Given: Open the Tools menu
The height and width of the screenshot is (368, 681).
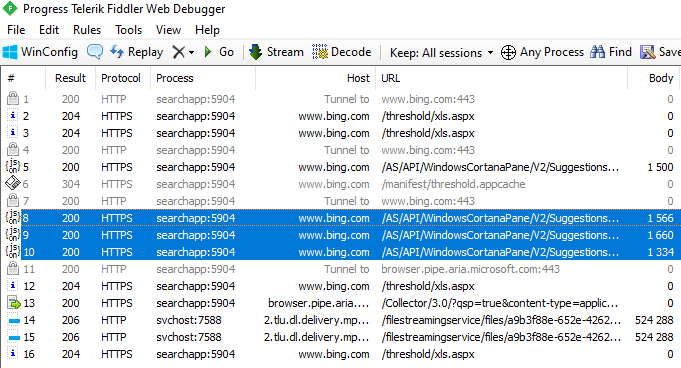Looking at the screenshot, I should [x=128, y=30].
